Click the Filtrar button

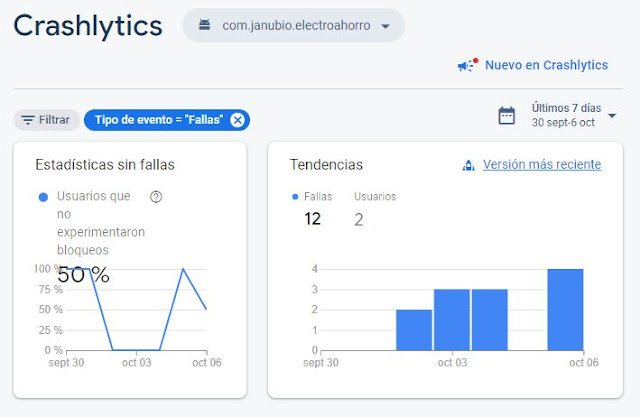[x=46, y=120]
